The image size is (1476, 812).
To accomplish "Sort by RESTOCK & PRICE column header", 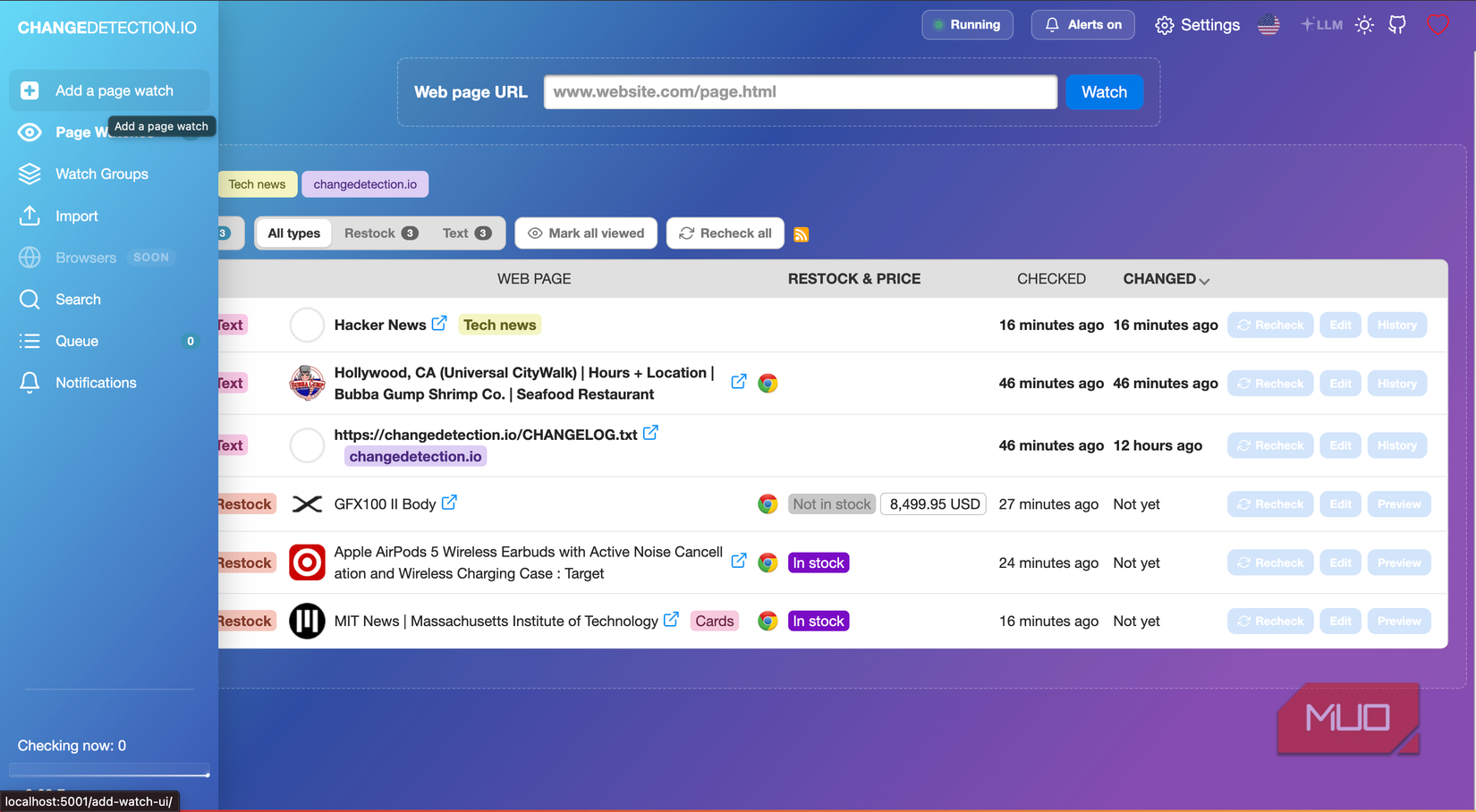I will tap(854, 279).
